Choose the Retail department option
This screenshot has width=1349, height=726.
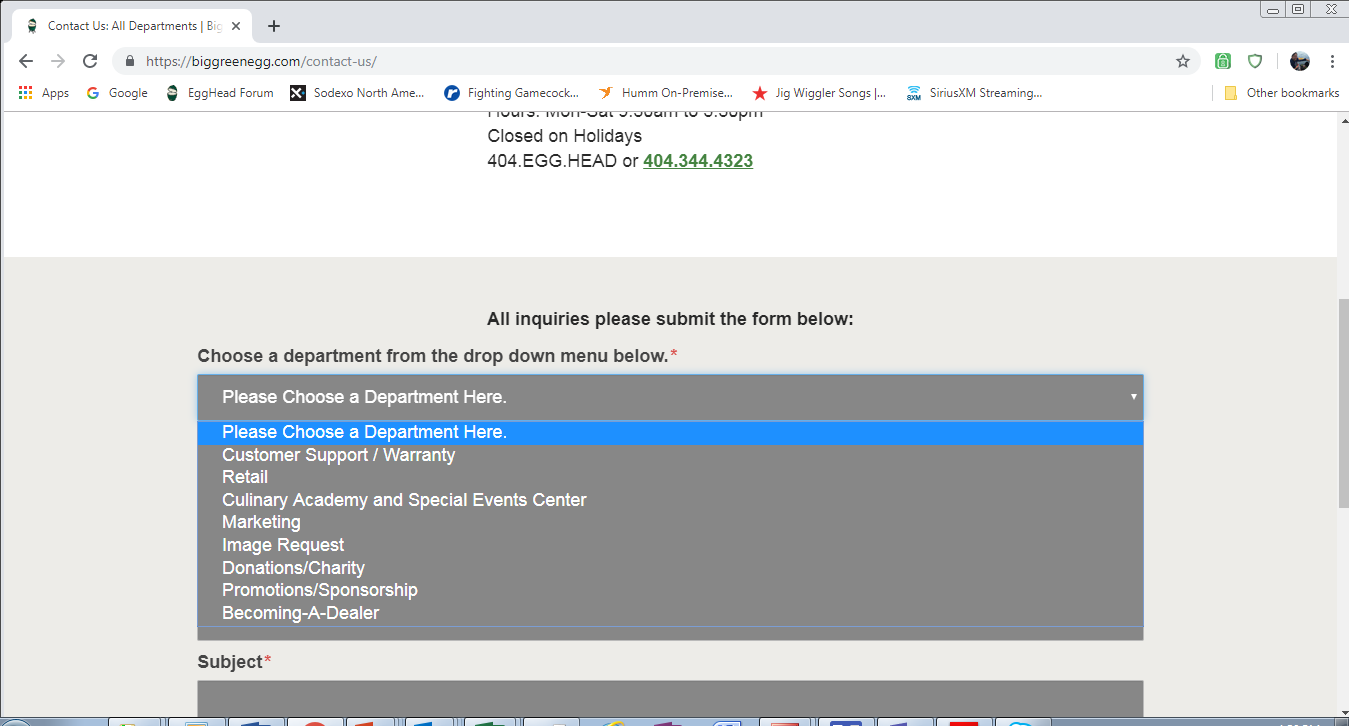point(670,477)
